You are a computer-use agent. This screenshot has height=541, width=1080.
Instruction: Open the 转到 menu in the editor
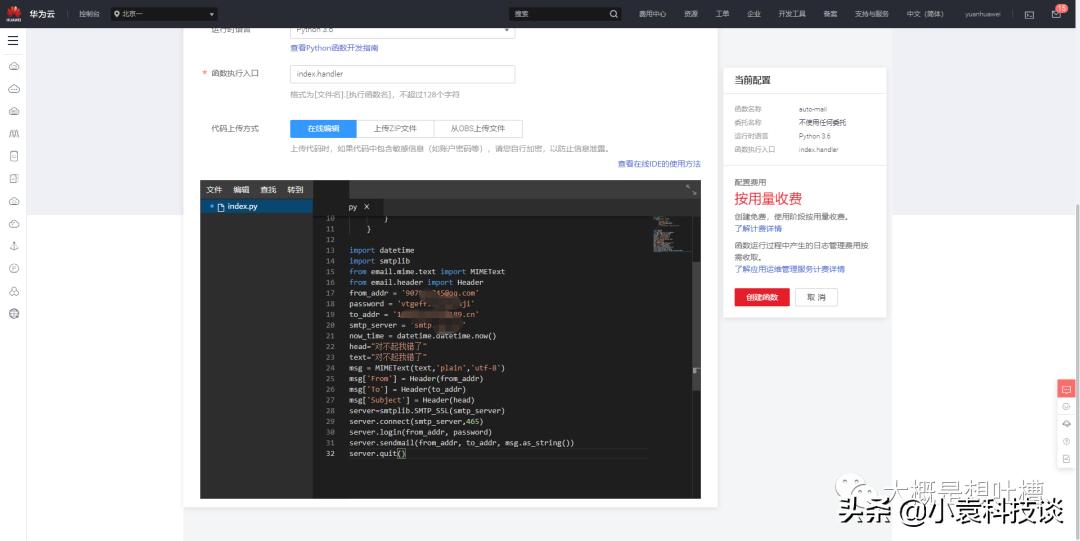295,190
